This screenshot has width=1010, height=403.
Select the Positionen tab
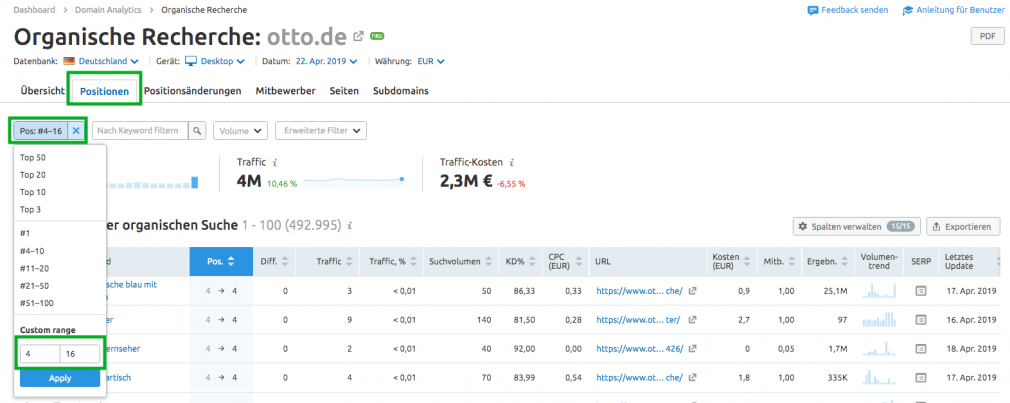tap(104, 91)
